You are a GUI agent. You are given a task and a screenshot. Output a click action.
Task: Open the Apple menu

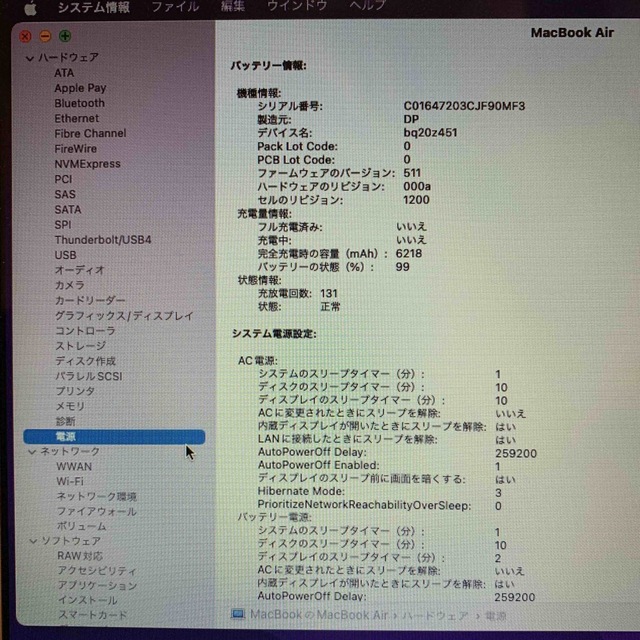tap(31, 8)
